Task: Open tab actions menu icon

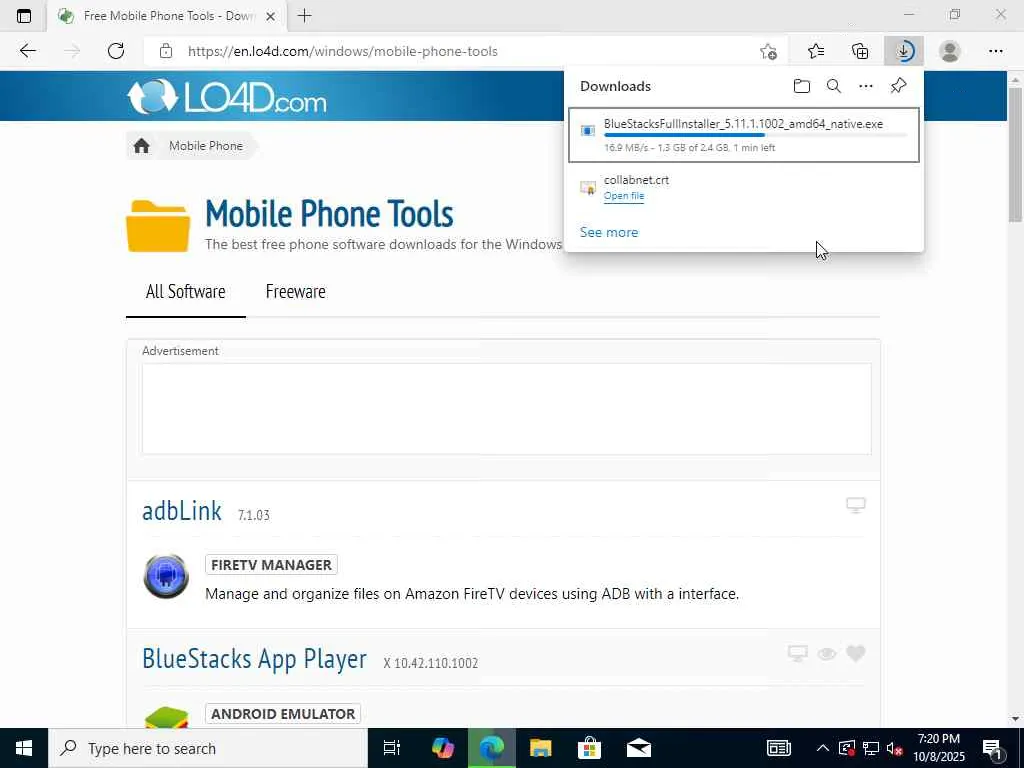Action: tap(24, 16)
